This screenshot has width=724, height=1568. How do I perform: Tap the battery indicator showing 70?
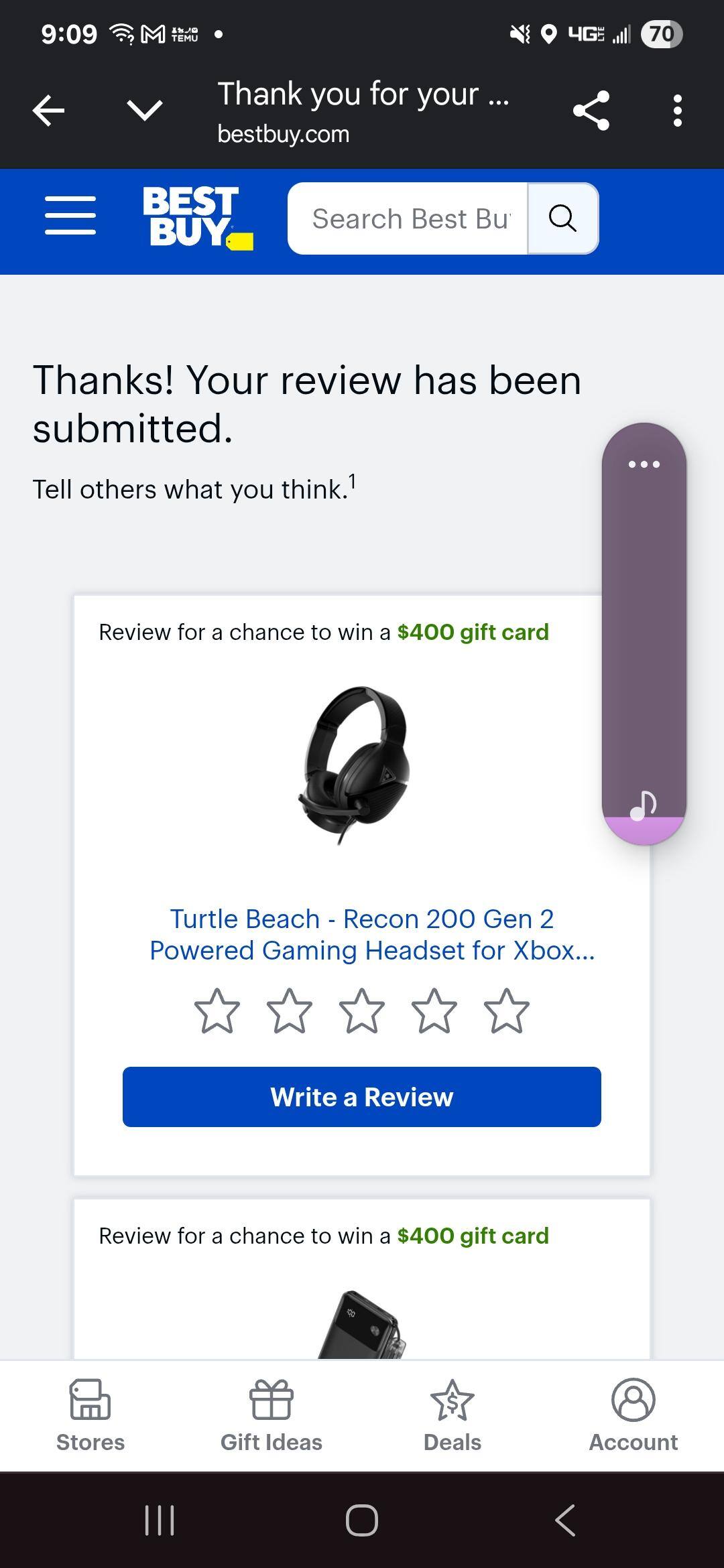pos(661,34)
